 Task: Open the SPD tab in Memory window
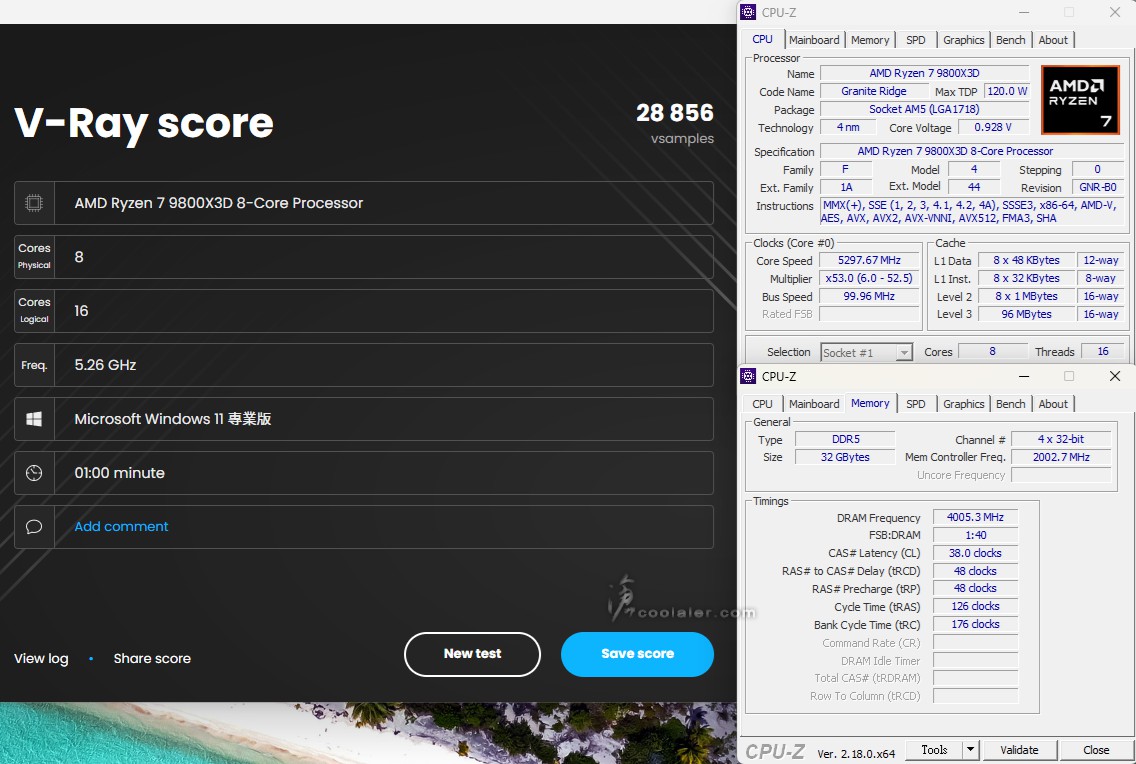915,404
